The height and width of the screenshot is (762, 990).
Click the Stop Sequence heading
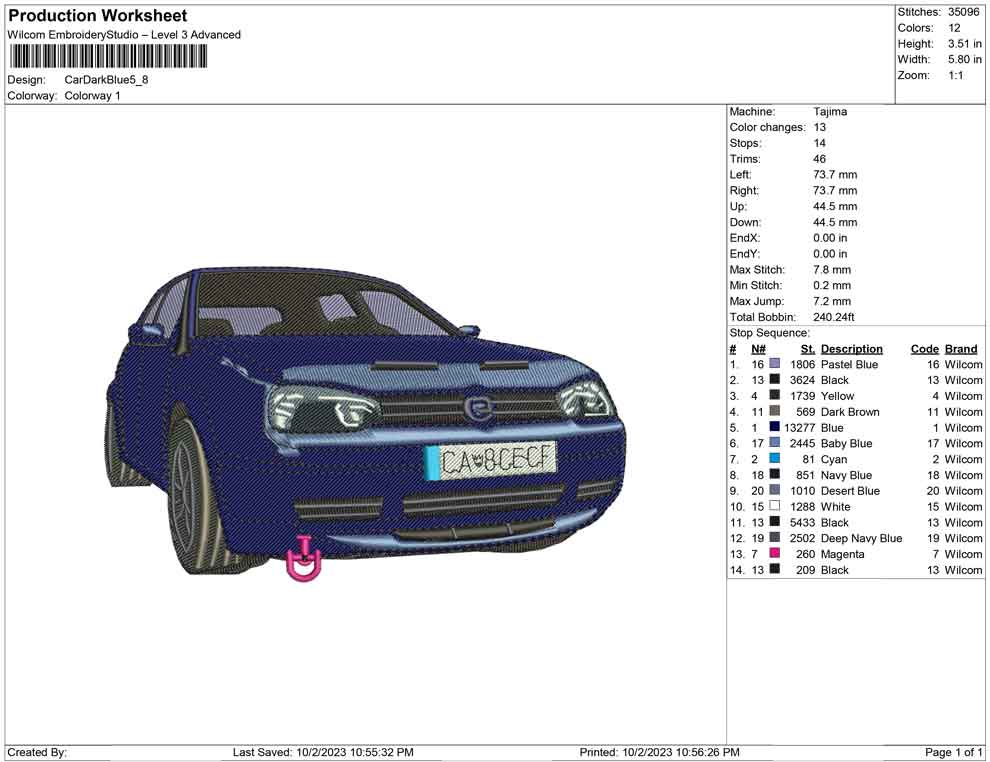coord(769,333)
